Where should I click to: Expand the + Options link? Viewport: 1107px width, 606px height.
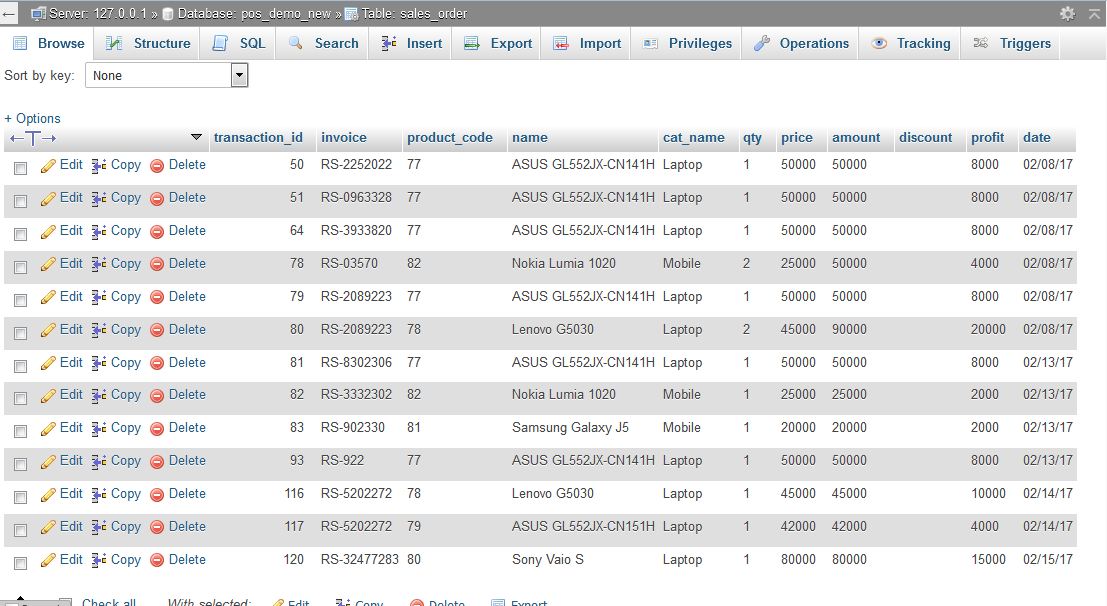(32, 119)
